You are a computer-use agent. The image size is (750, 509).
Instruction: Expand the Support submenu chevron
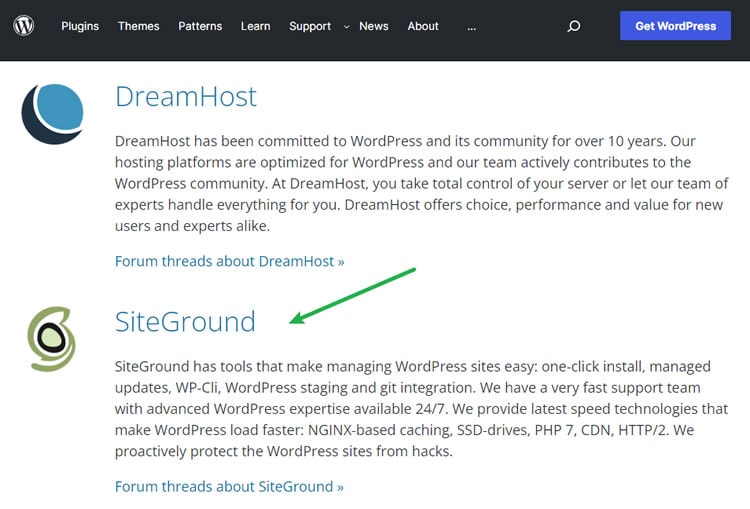click(346, 27)
